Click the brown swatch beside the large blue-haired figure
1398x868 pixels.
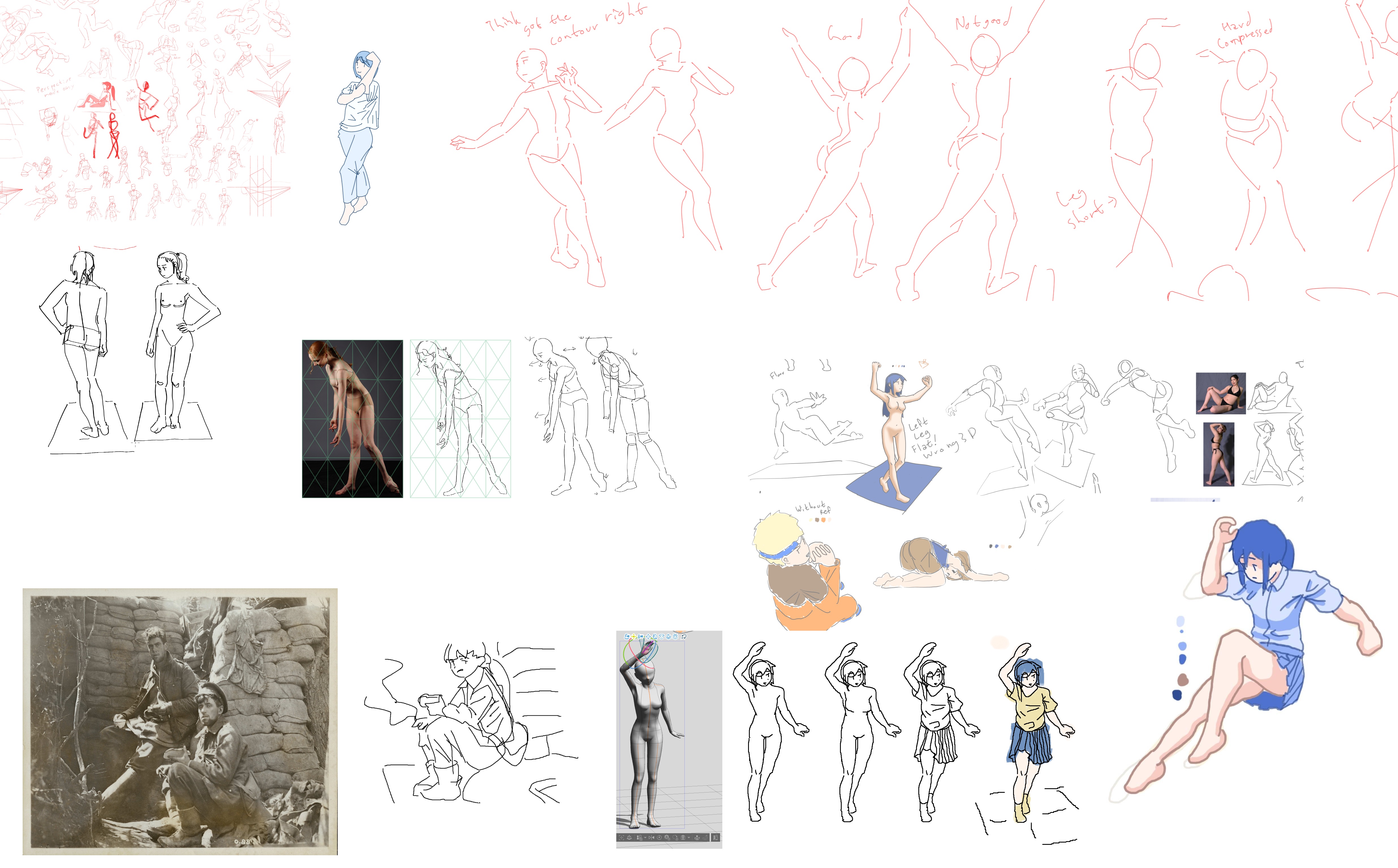coord(1183,680)
